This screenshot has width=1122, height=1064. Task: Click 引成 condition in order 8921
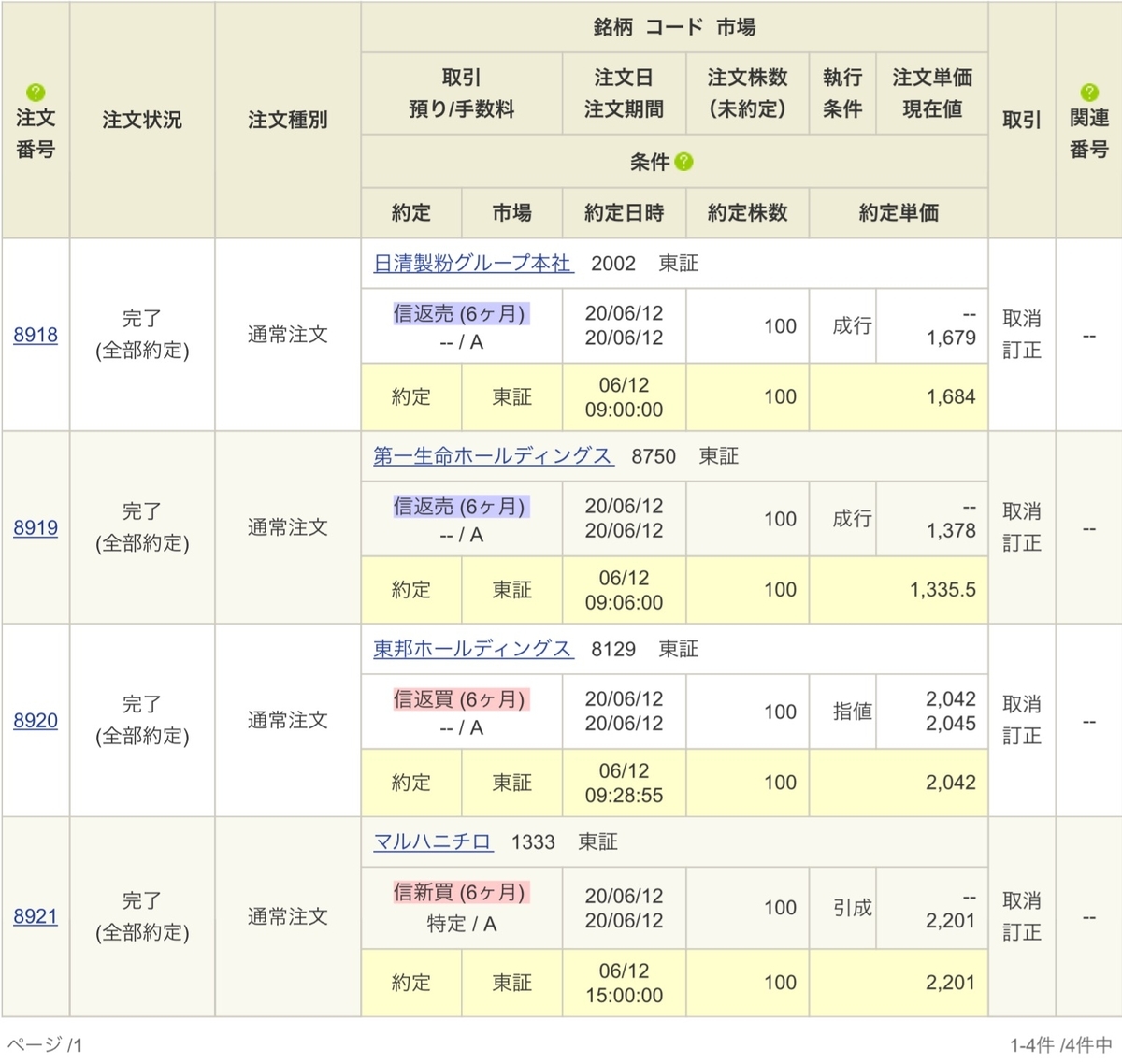(x=852, y=908)
